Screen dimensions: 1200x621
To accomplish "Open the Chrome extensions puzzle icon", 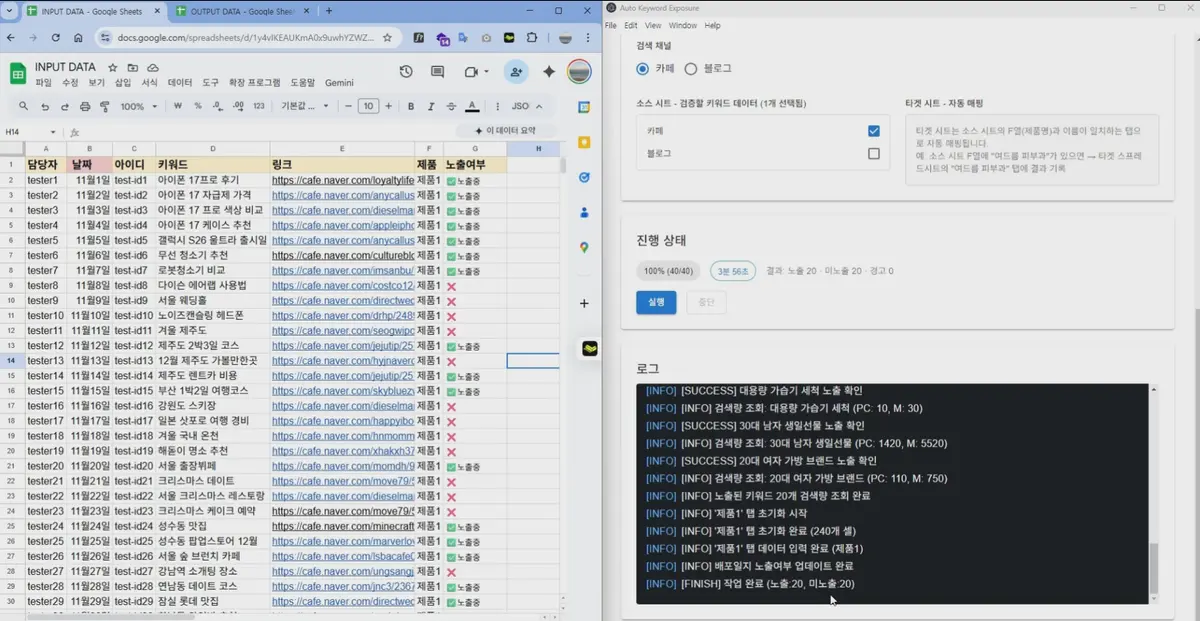I will (532, 38).
